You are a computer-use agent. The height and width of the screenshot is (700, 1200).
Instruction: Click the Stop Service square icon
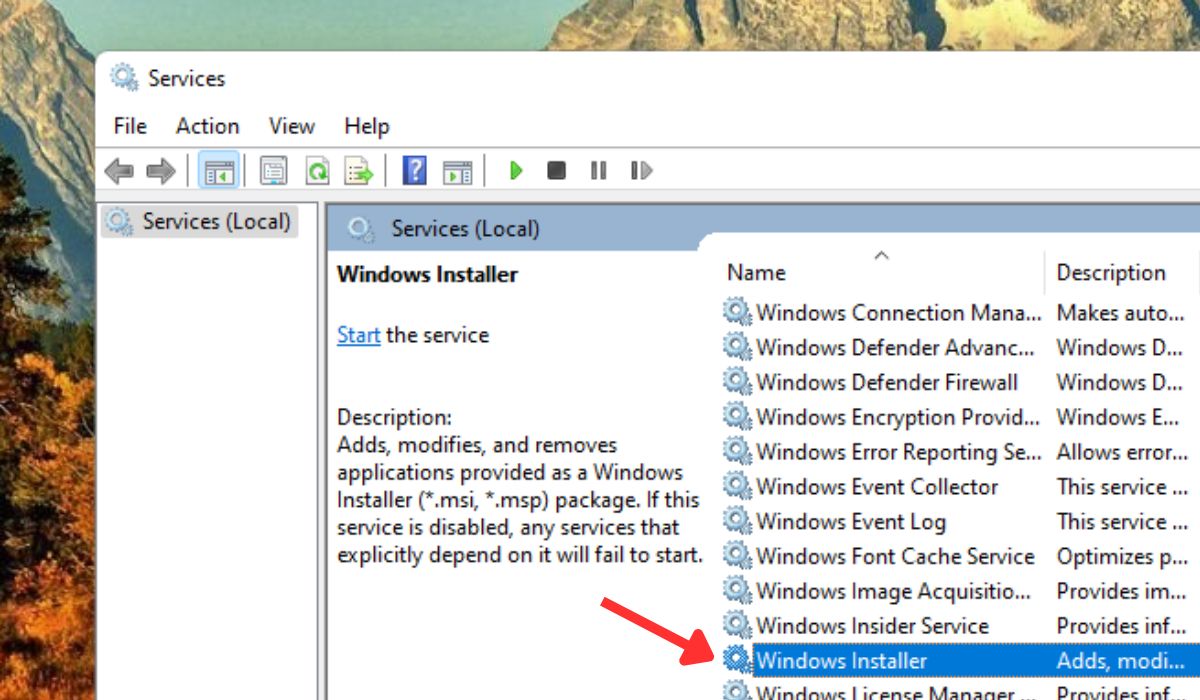tap(556, 170)
